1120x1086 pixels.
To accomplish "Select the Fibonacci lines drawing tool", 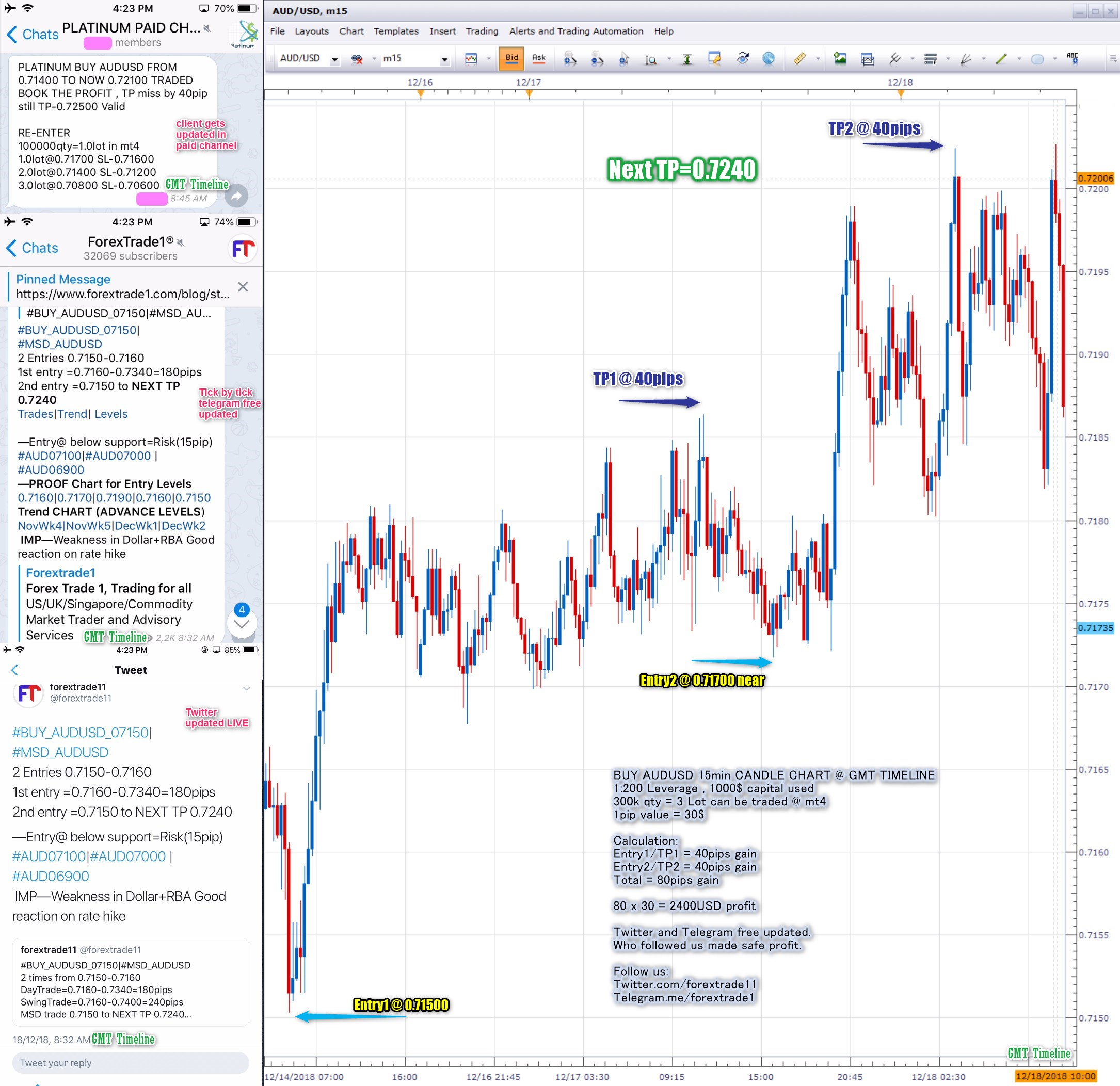I will (x=895, y=58).
